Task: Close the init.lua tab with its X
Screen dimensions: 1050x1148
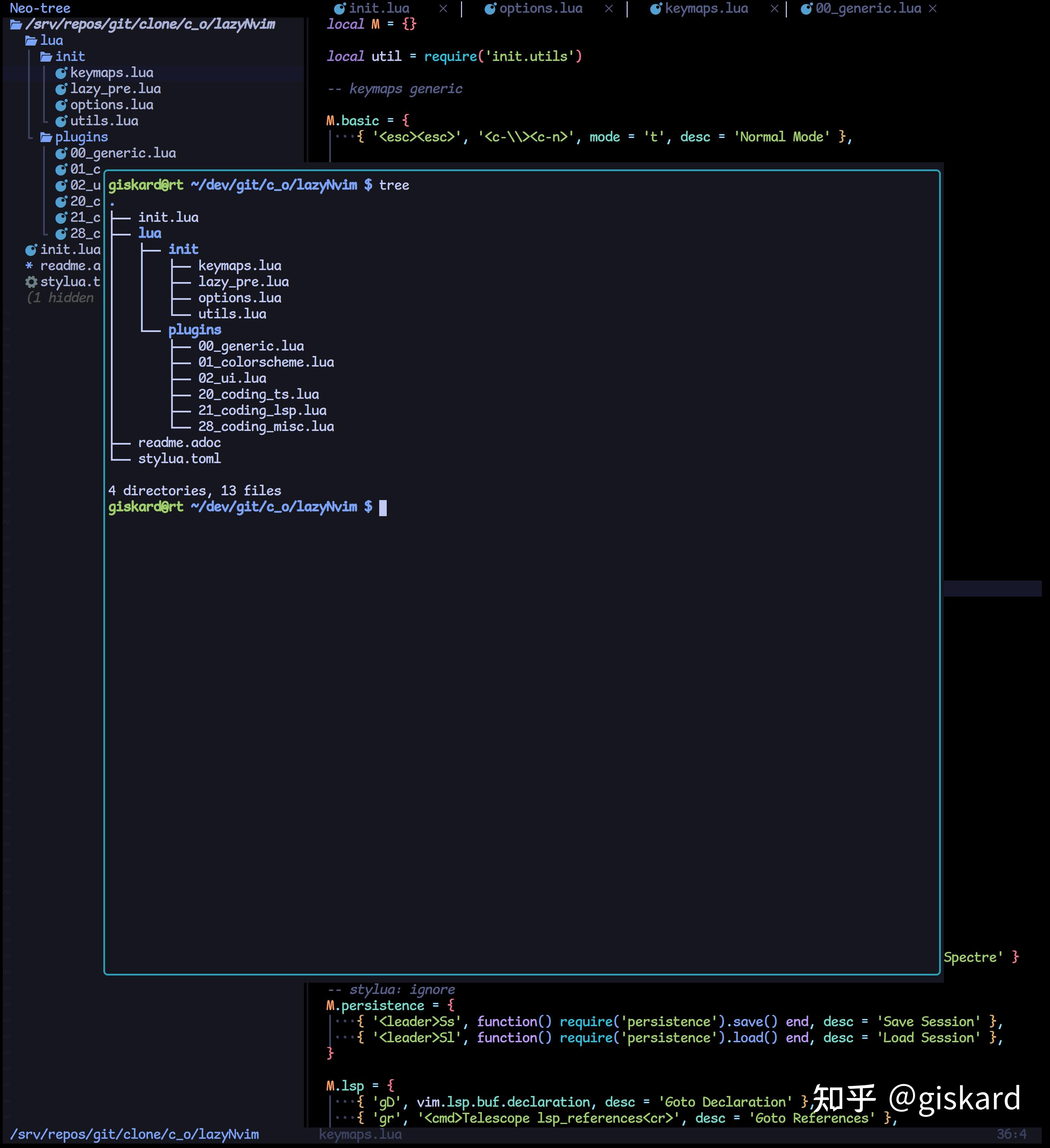Action: (x=444, y=8)
